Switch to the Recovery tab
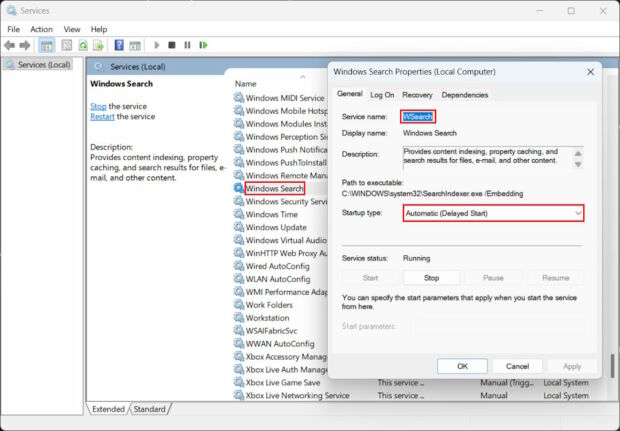620x431 pixels. point(417,95)
